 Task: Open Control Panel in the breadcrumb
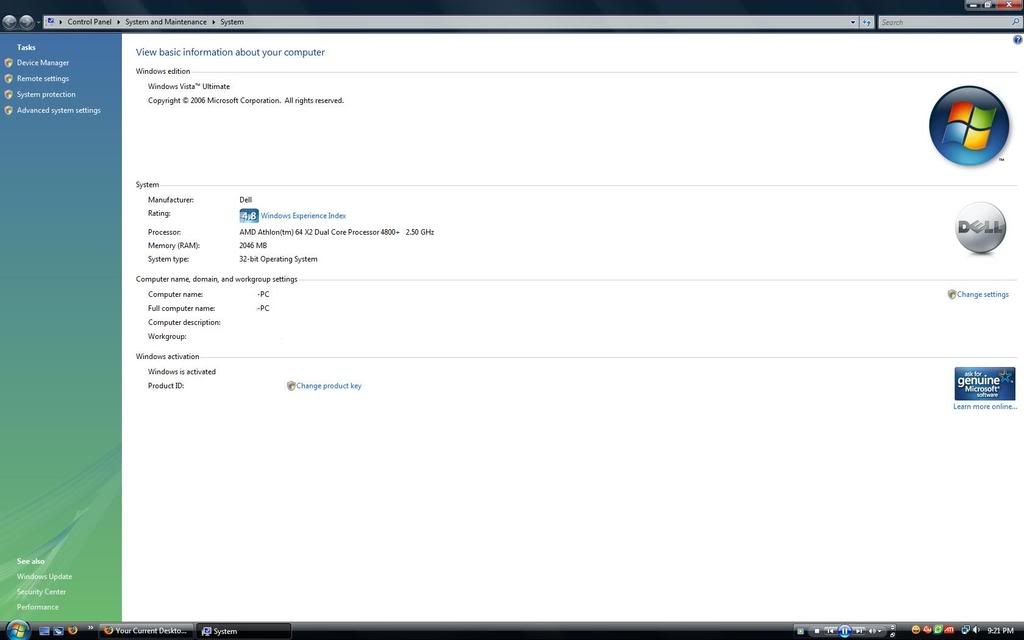click(x=89, y=22)
